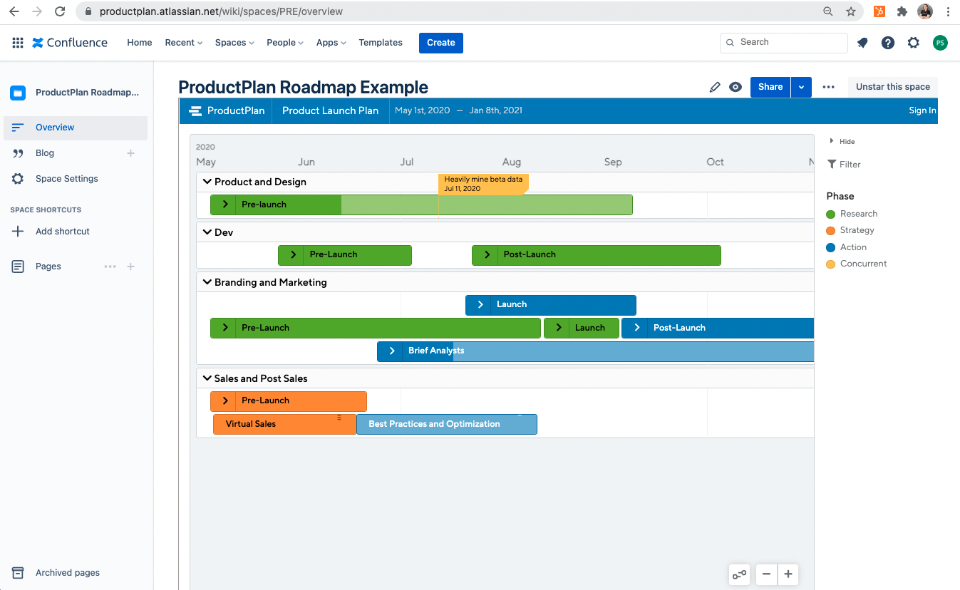Hide the legend panel
Image resolution: width=960 pixels, height=590 pixels.
tap(842, 141)
